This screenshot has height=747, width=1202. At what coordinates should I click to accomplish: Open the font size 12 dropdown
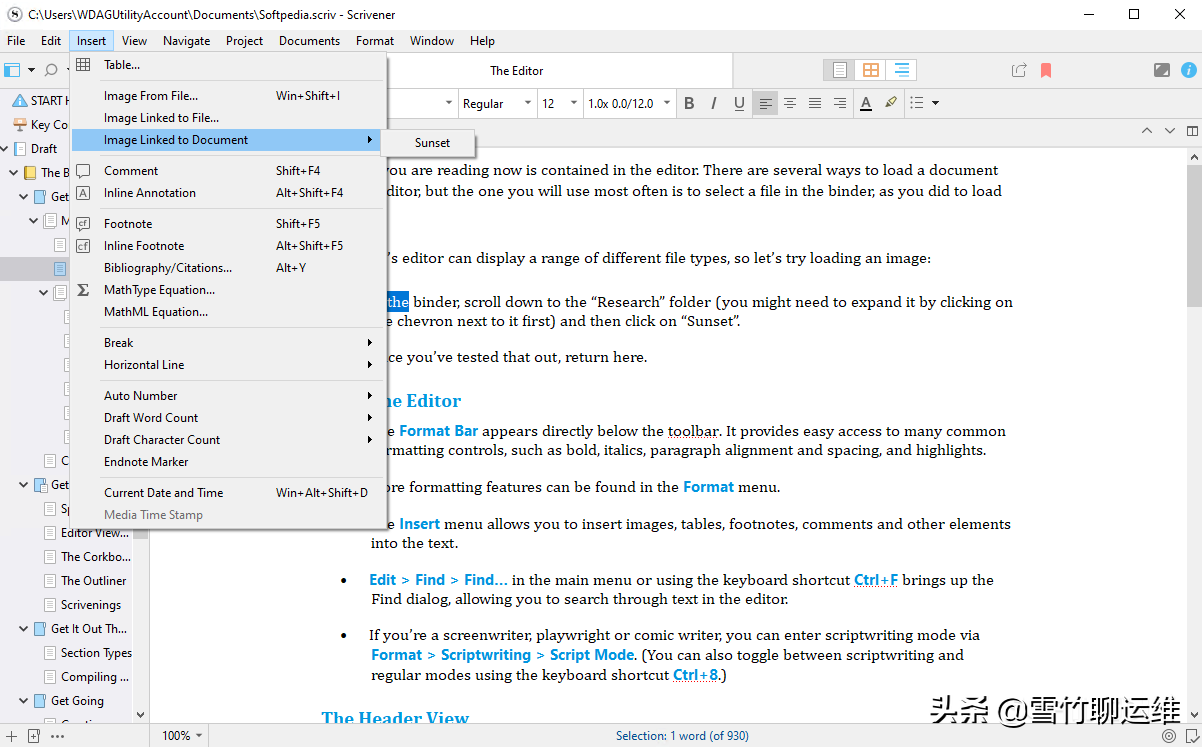[560, 103]
